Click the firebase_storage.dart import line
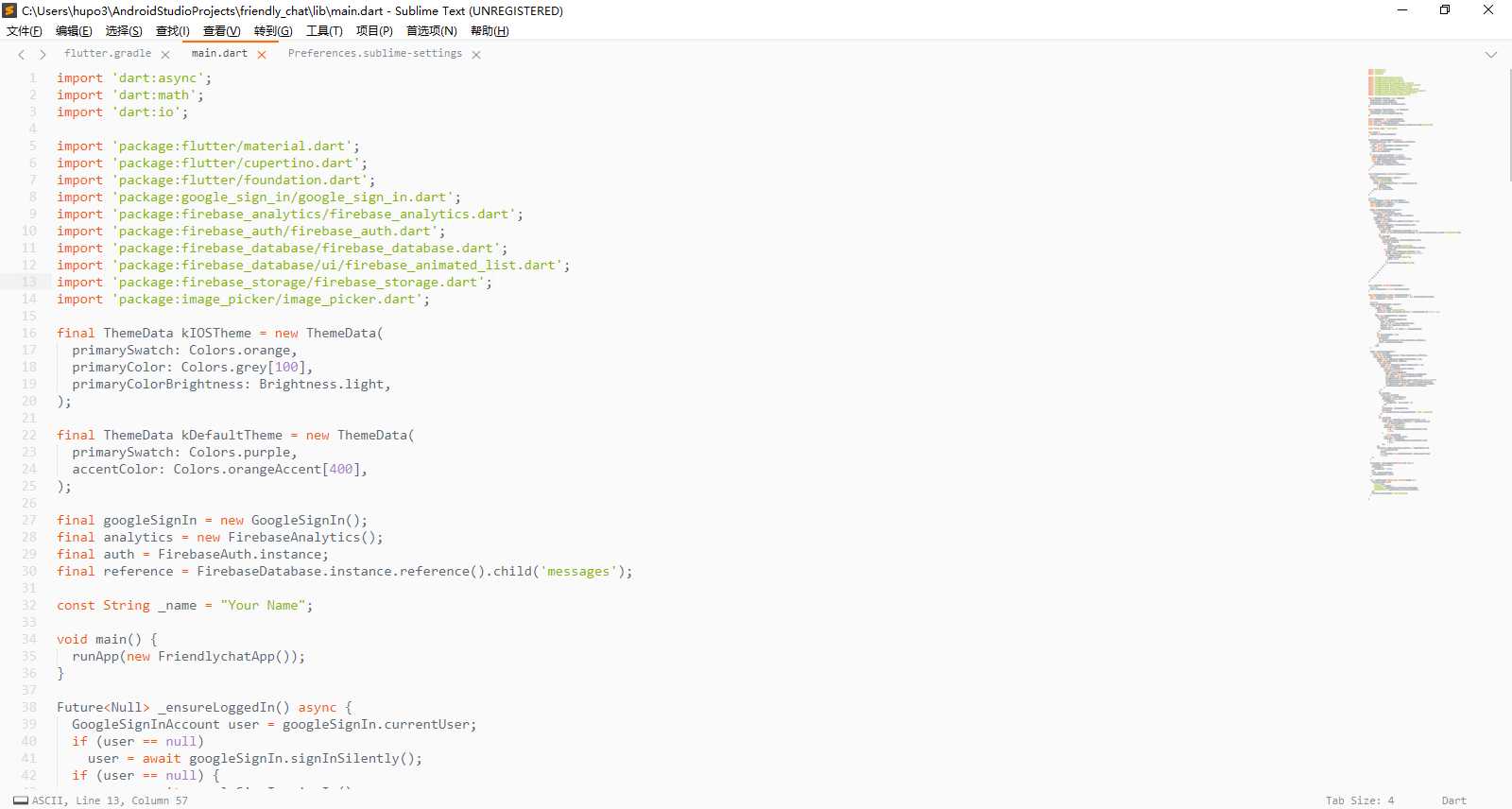This screenshot has height=809, width=1512. 274,283
